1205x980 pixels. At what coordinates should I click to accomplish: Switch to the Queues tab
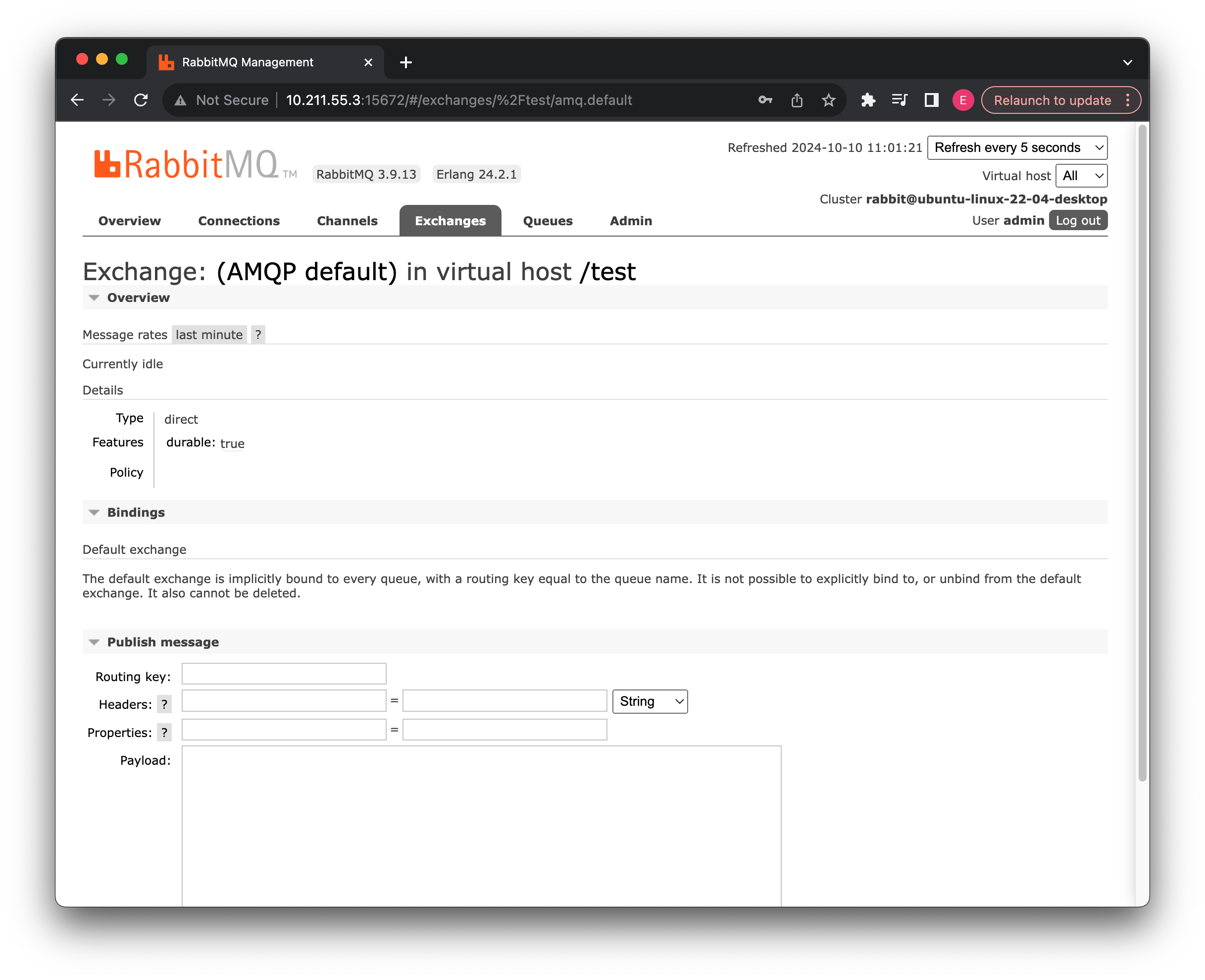[547, 221]
